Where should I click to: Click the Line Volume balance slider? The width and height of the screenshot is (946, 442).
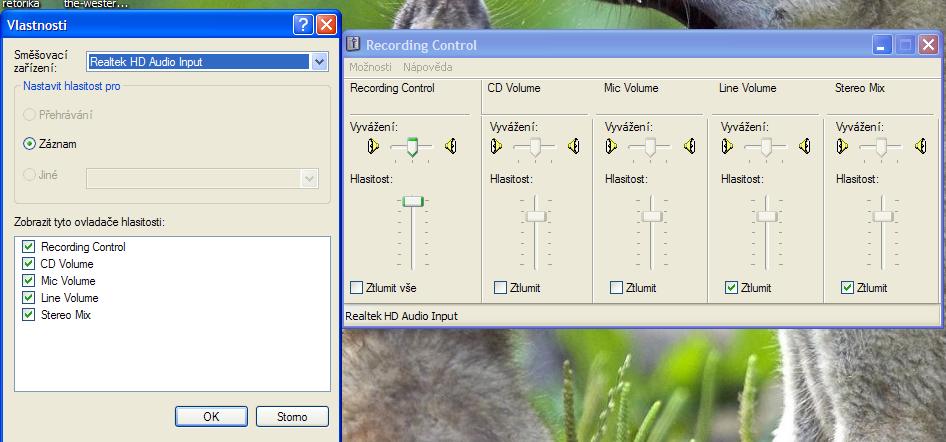[766, 147]
